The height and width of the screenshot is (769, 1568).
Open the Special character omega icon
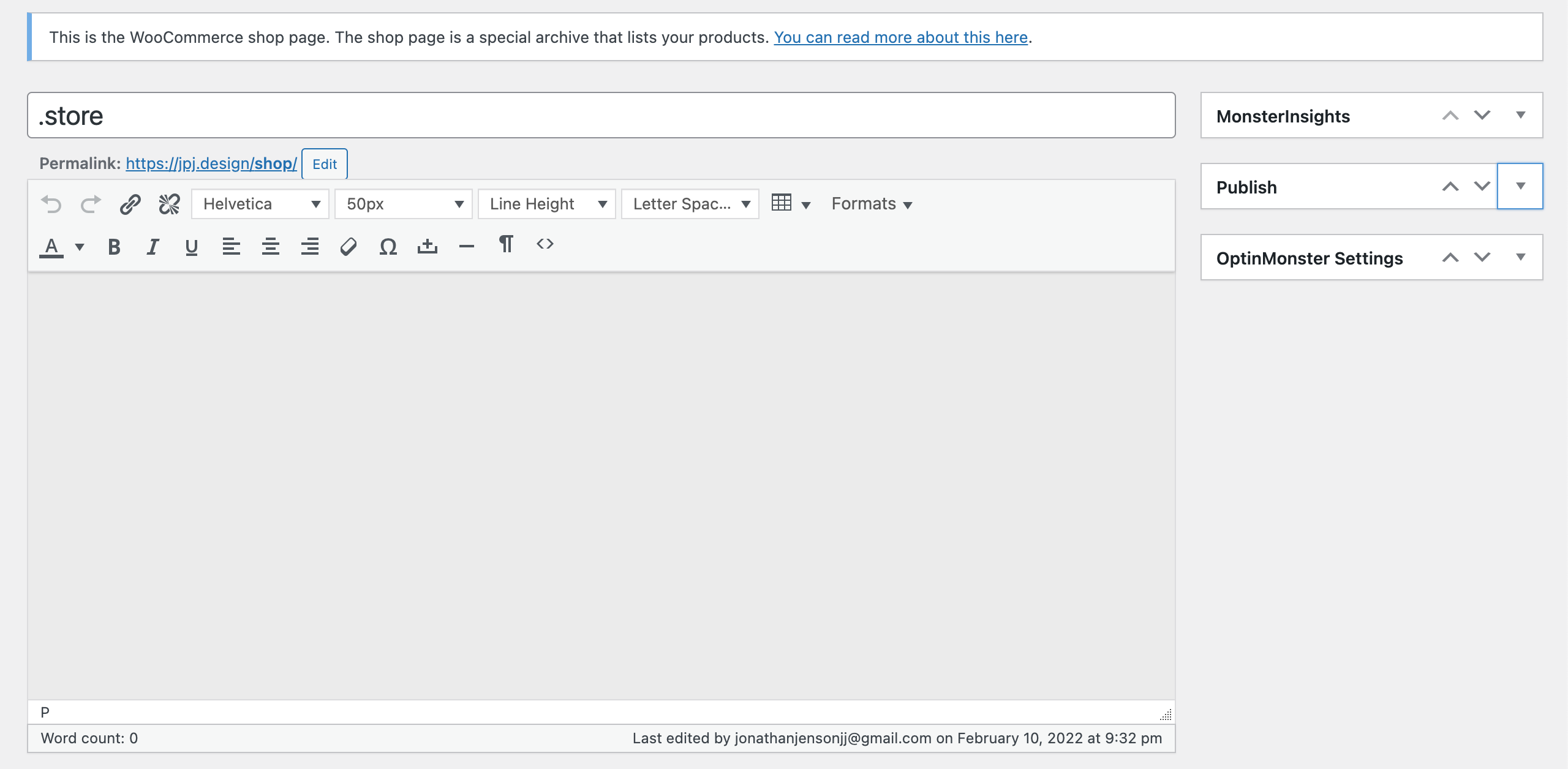pyautogui.click(x=388, y=247)
